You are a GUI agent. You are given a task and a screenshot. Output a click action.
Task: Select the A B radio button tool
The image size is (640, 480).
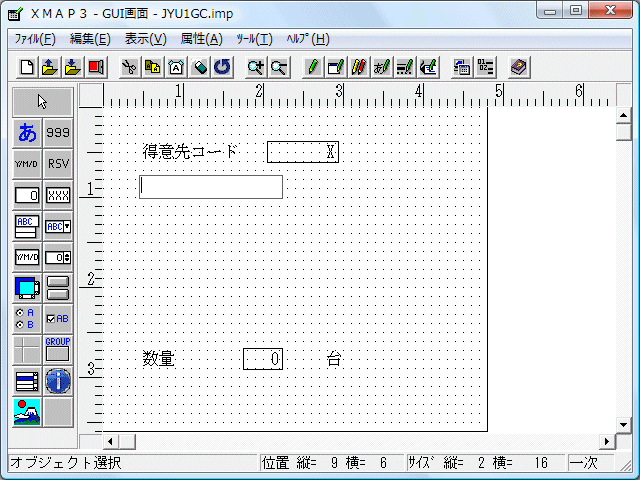coord(27,319)
